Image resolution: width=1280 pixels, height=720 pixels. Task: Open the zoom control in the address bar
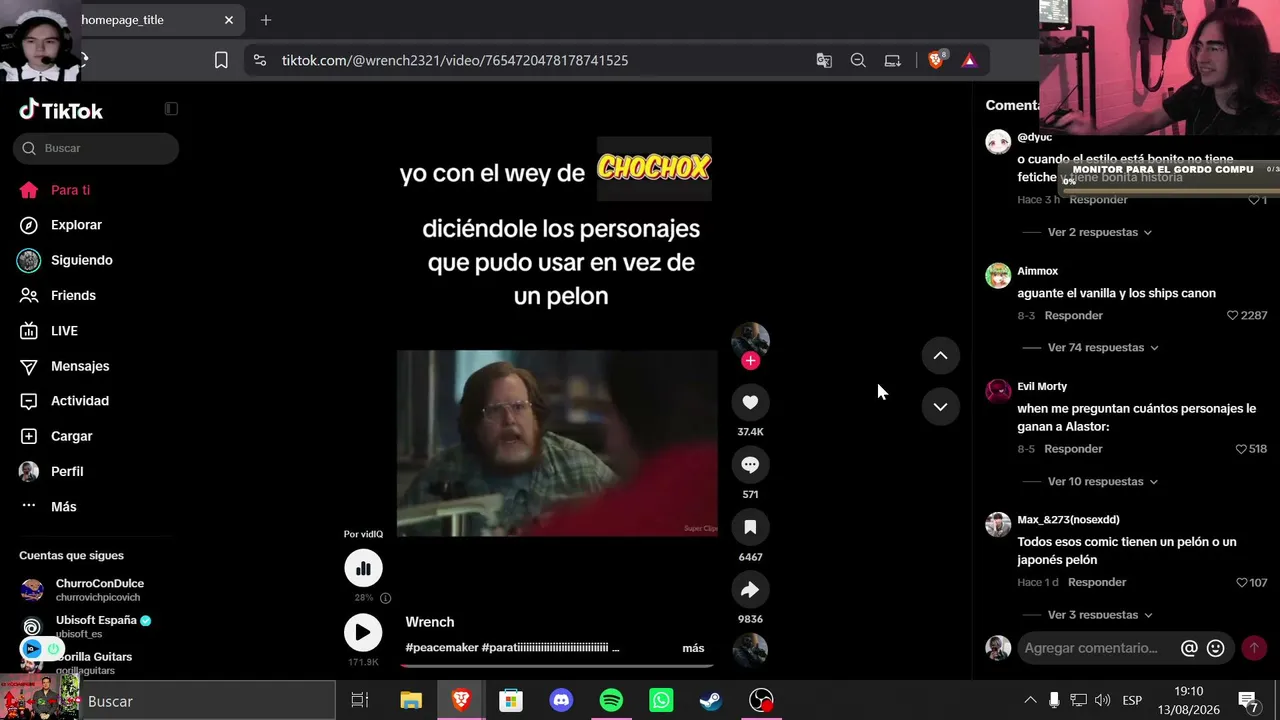(x=858, y=60)
